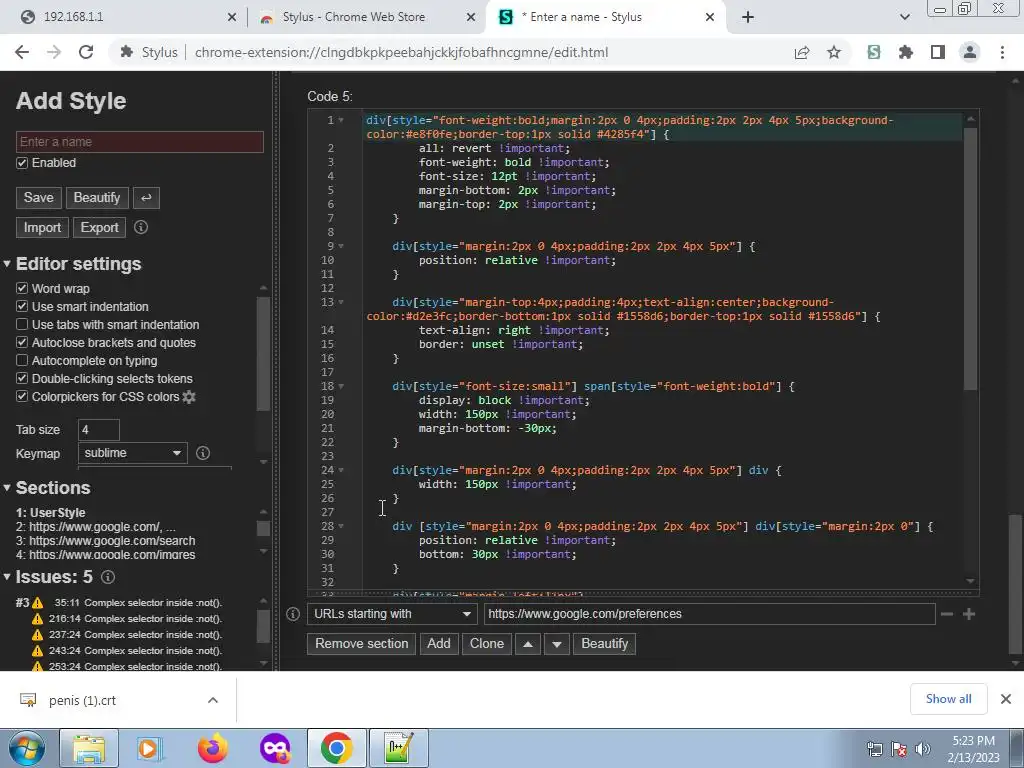
Task: Fold the code block at line 28
Action: [341, 526]
